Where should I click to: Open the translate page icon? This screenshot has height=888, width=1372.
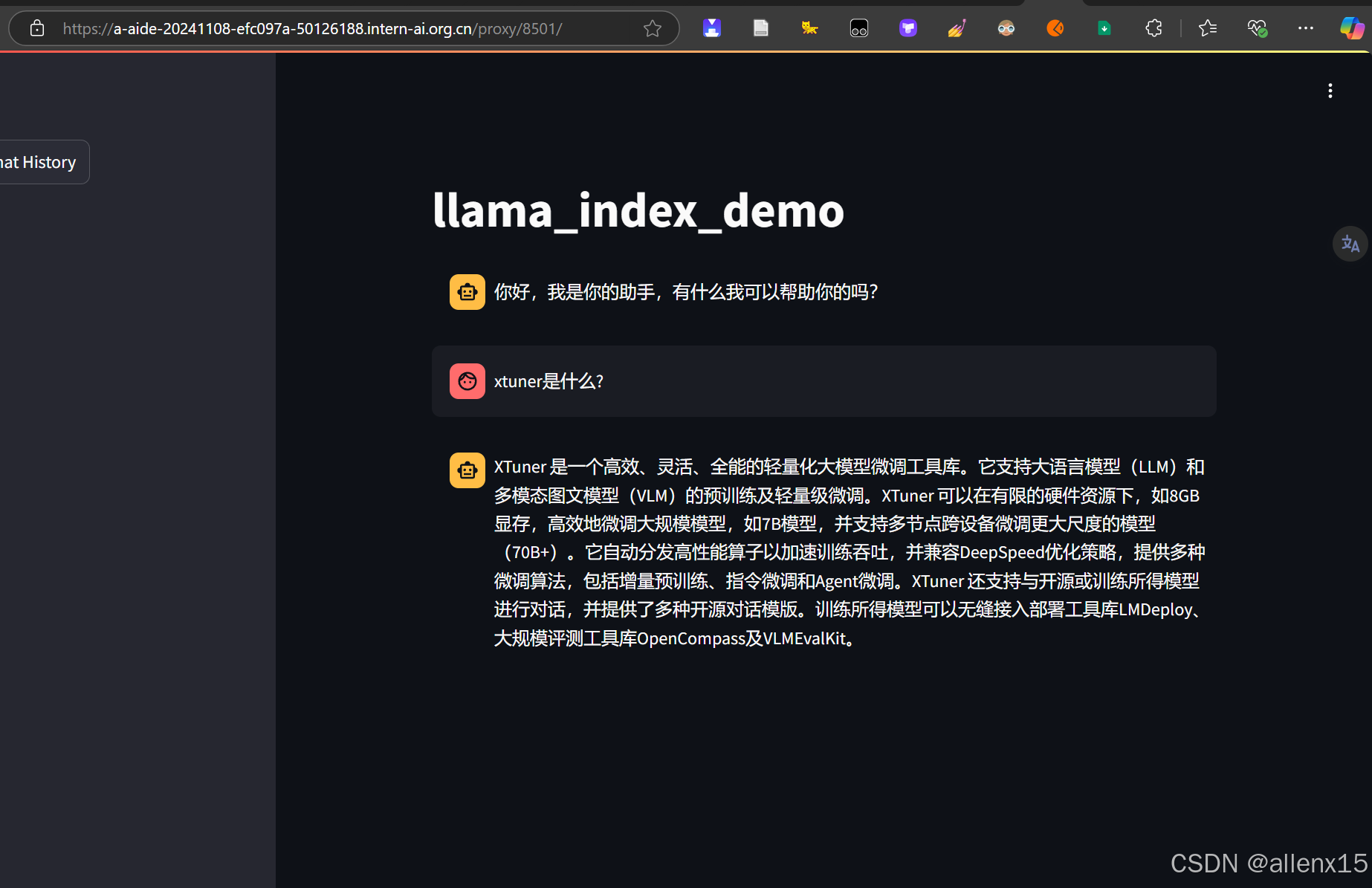1350,244
